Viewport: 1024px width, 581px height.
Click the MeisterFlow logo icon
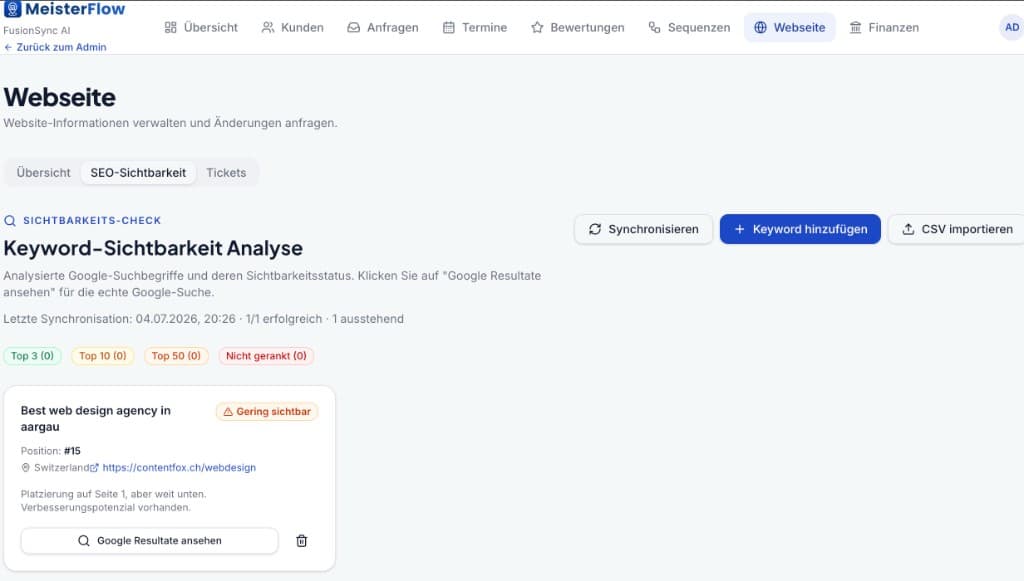(12, 9)
